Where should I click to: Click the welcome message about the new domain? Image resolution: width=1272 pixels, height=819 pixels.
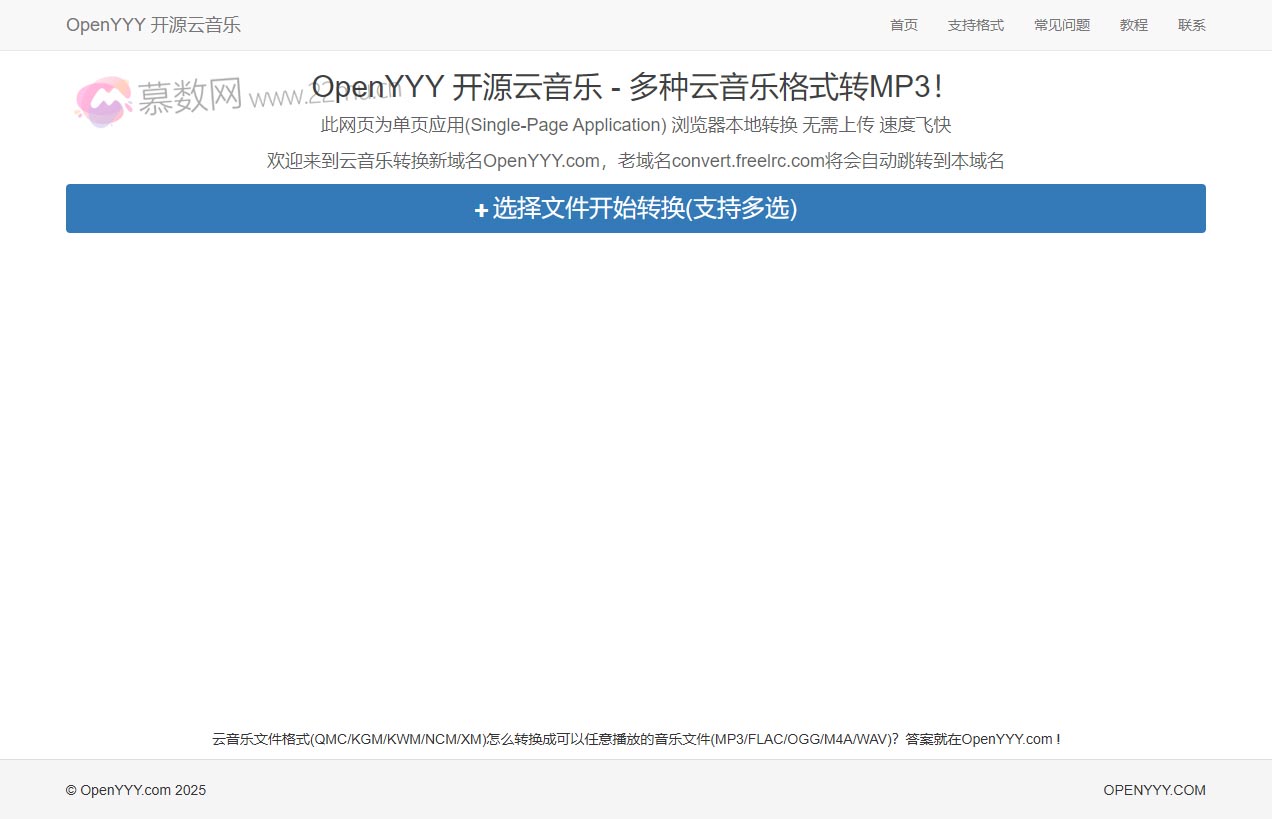pos(636,160)
